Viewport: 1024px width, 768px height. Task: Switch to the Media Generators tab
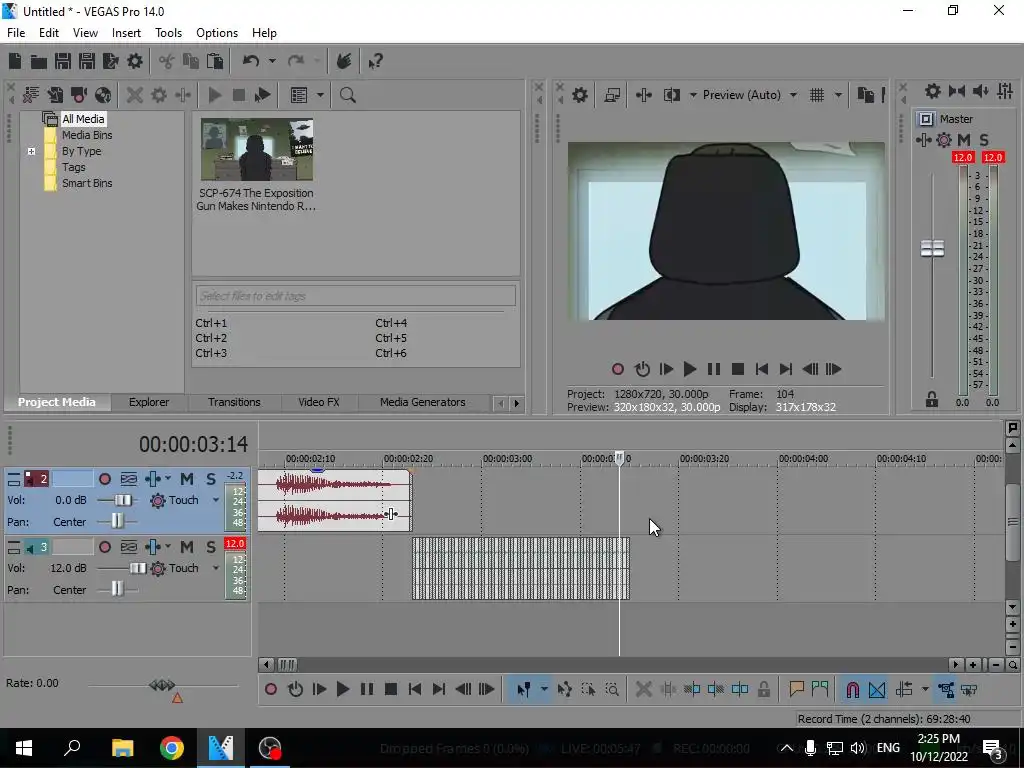[423, 402]
